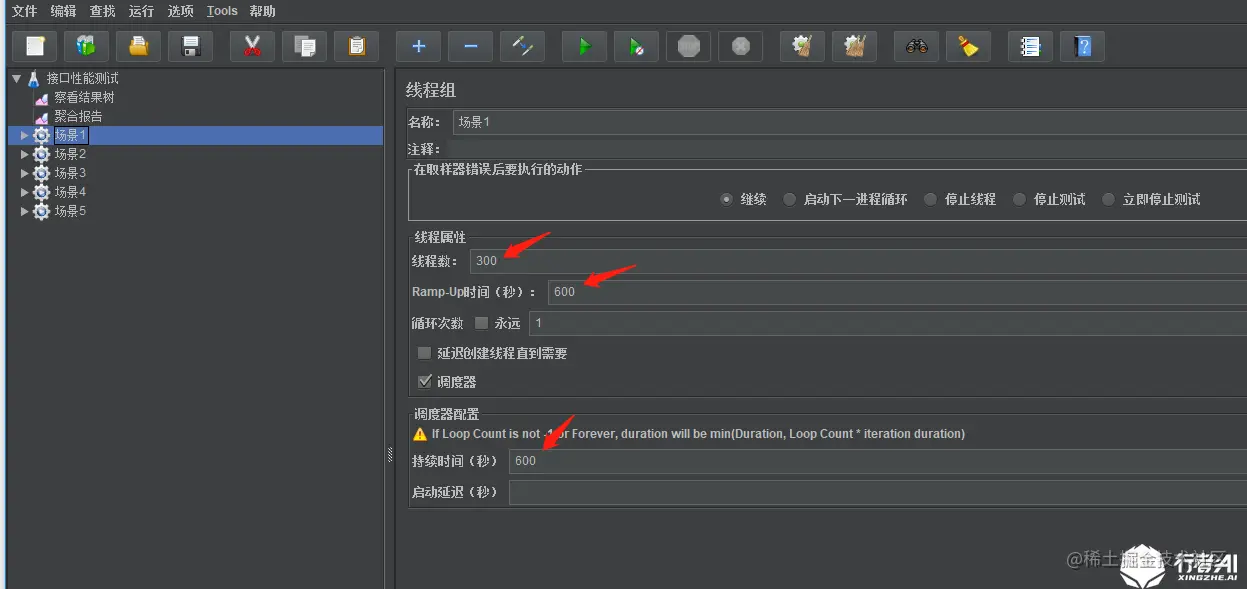Select the 启动下一进程循环 radio button
1247x589 pixels.
tap(790, 199)
